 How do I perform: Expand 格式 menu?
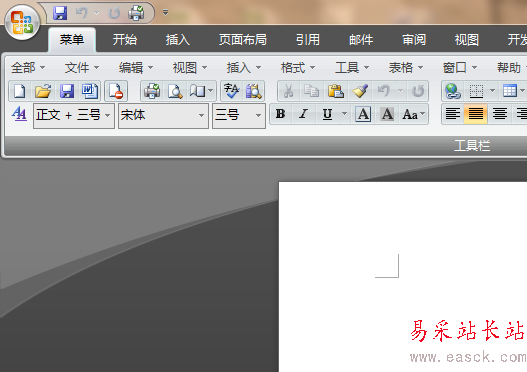(x=298, y=68)
